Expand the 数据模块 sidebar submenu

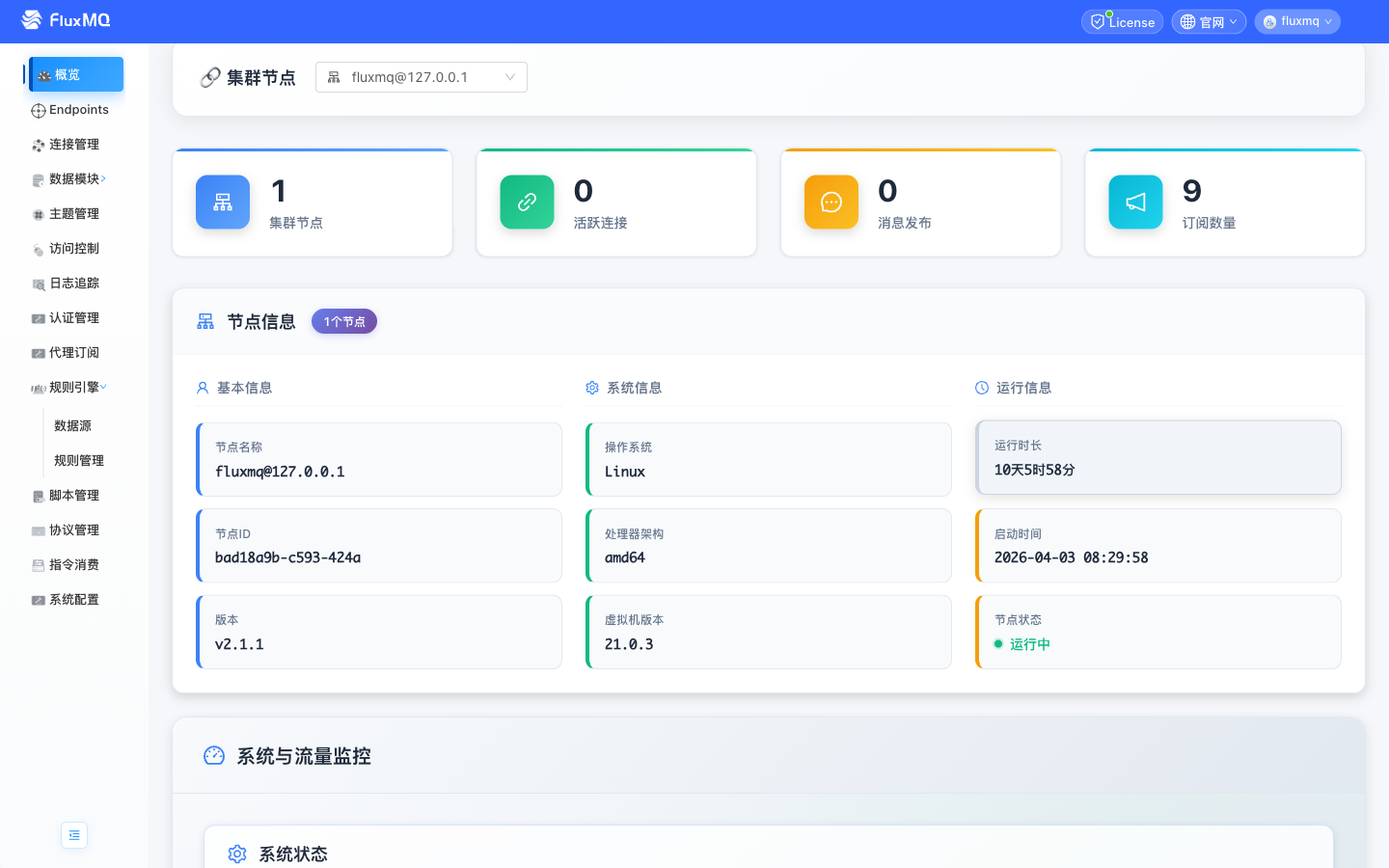click(x=74, y=179)
